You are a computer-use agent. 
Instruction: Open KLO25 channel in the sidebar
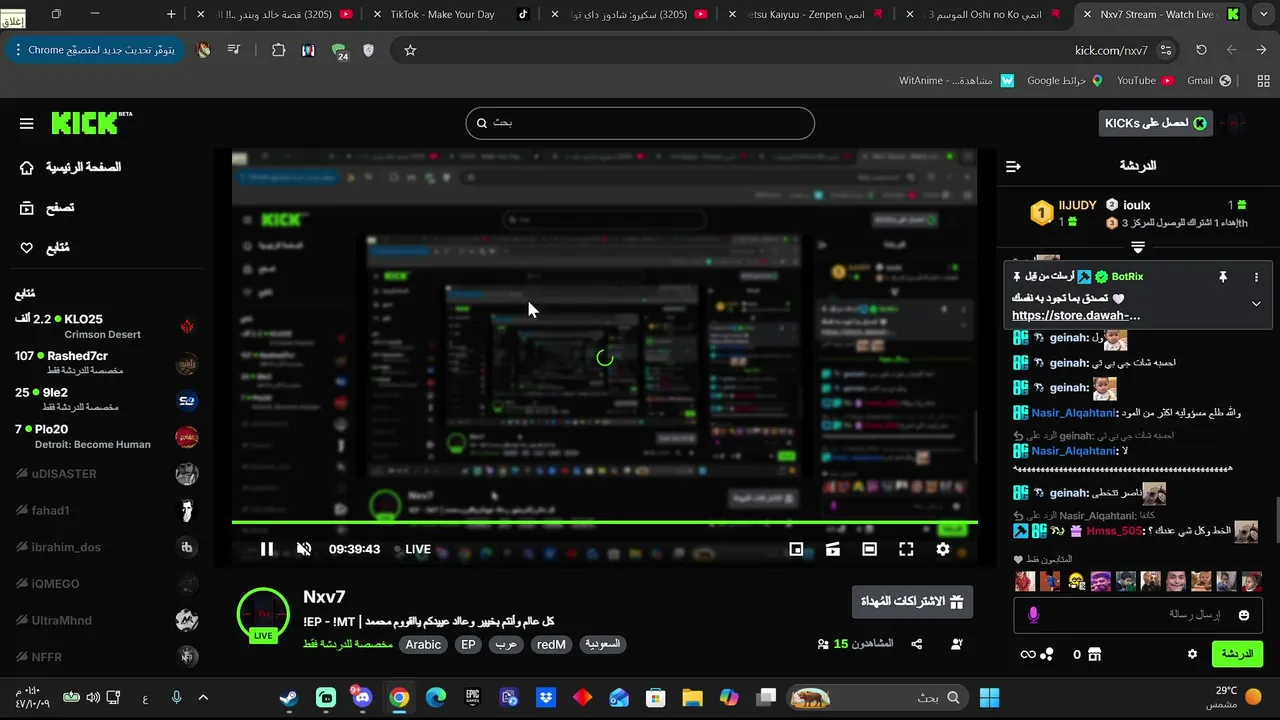(105, 326)
